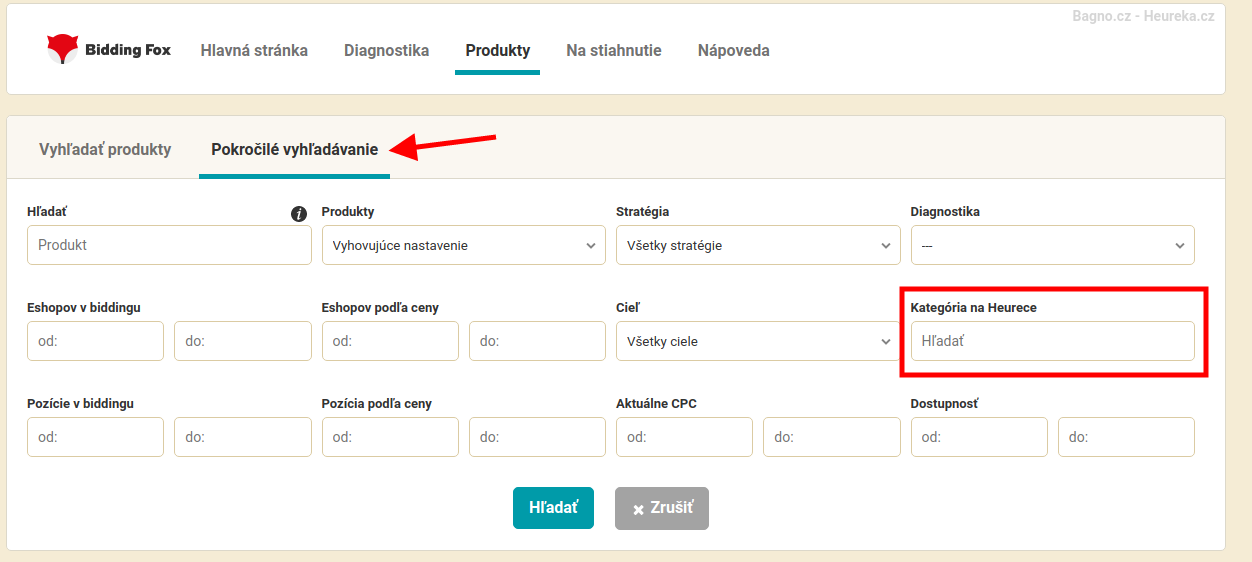Click the Bidding Fox logo icon
The image size is (1252, 562).
coord(63,49)
